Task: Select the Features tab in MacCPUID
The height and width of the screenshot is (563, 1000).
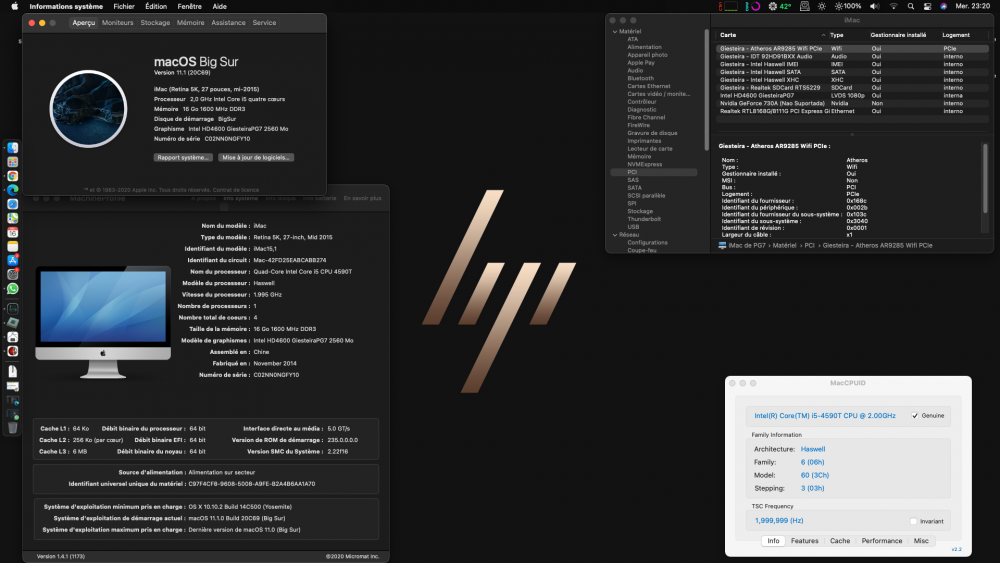Action: [x=804, y=541]
